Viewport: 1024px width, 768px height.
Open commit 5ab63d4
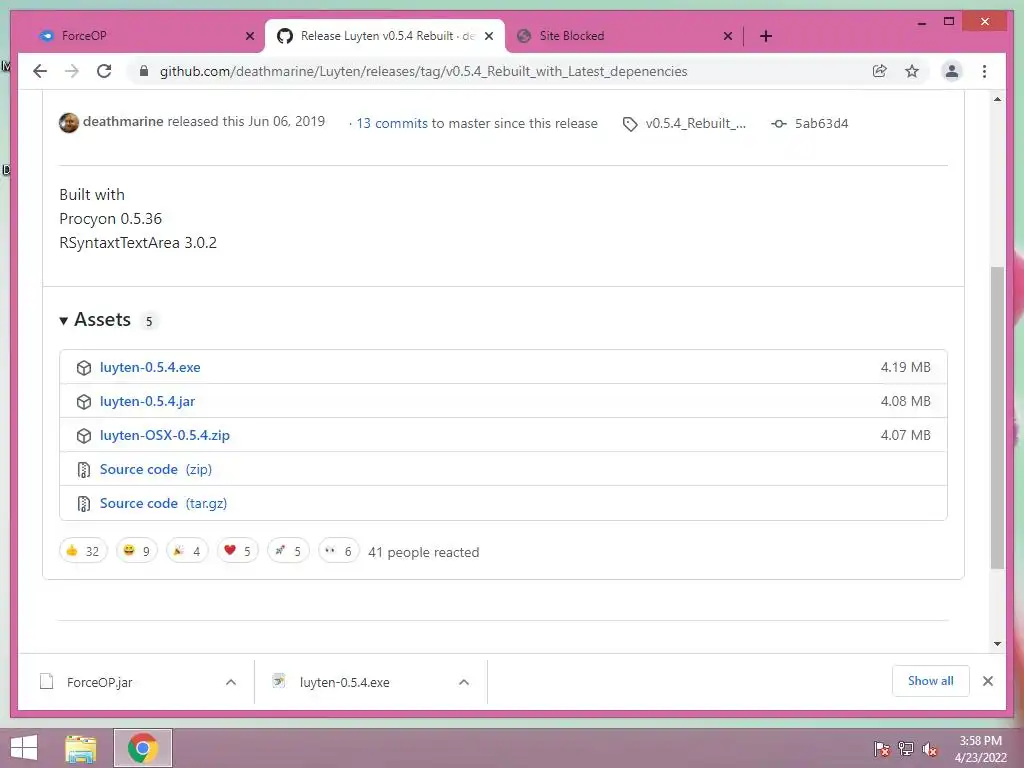click(x=821, y=123)
